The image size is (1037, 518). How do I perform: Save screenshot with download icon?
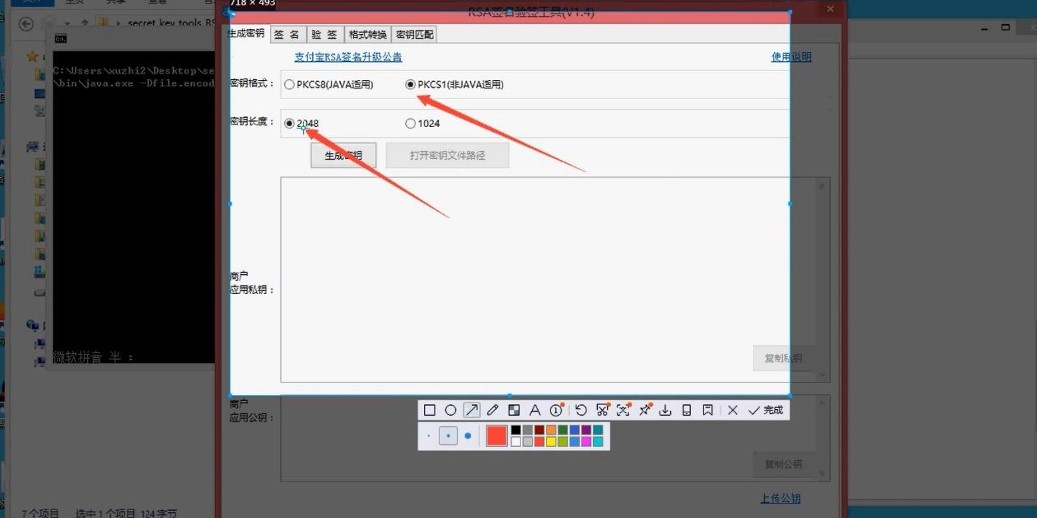(666, 410)
